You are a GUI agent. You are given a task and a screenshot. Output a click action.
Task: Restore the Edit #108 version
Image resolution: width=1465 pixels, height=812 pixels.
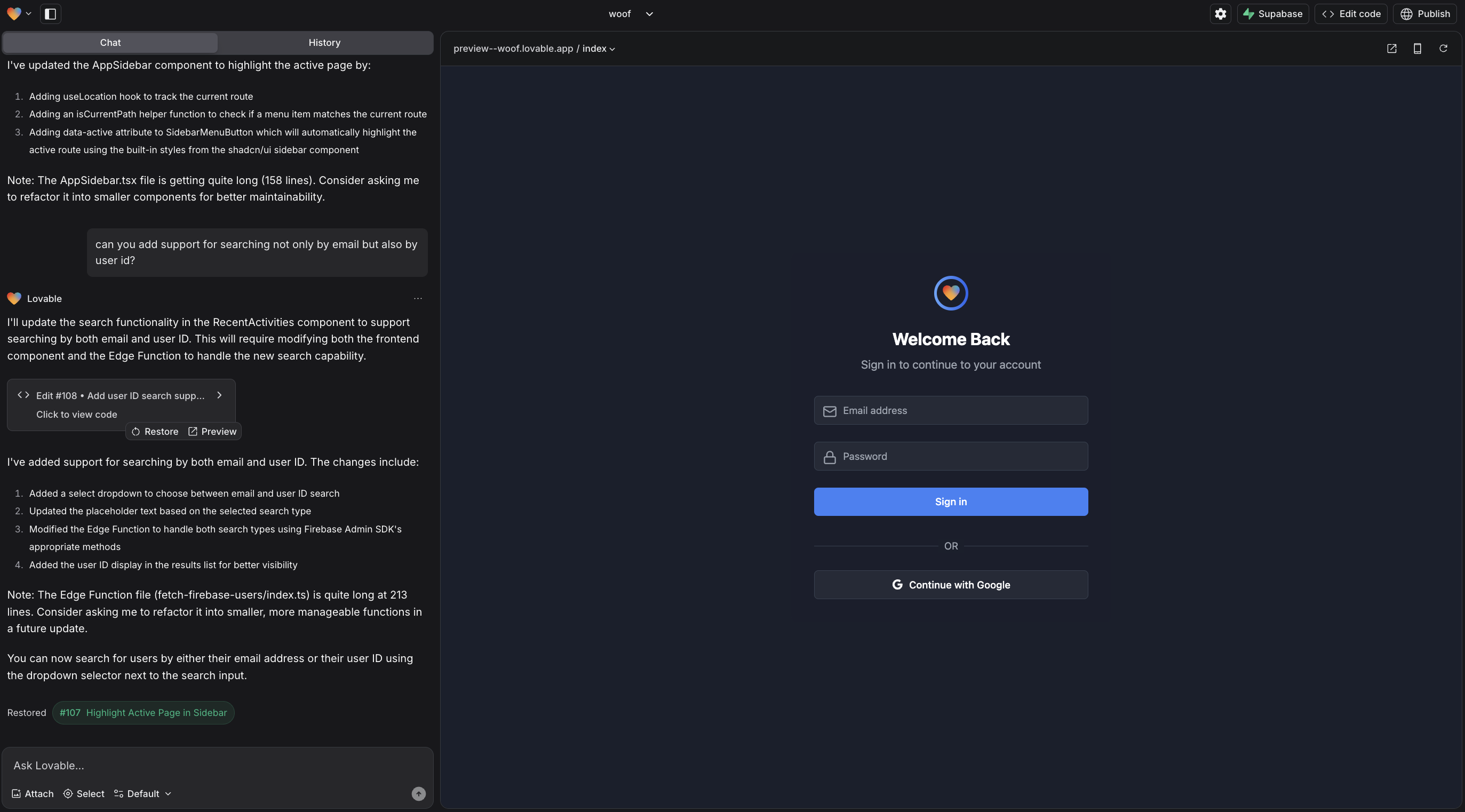click(x=155, y=431)
